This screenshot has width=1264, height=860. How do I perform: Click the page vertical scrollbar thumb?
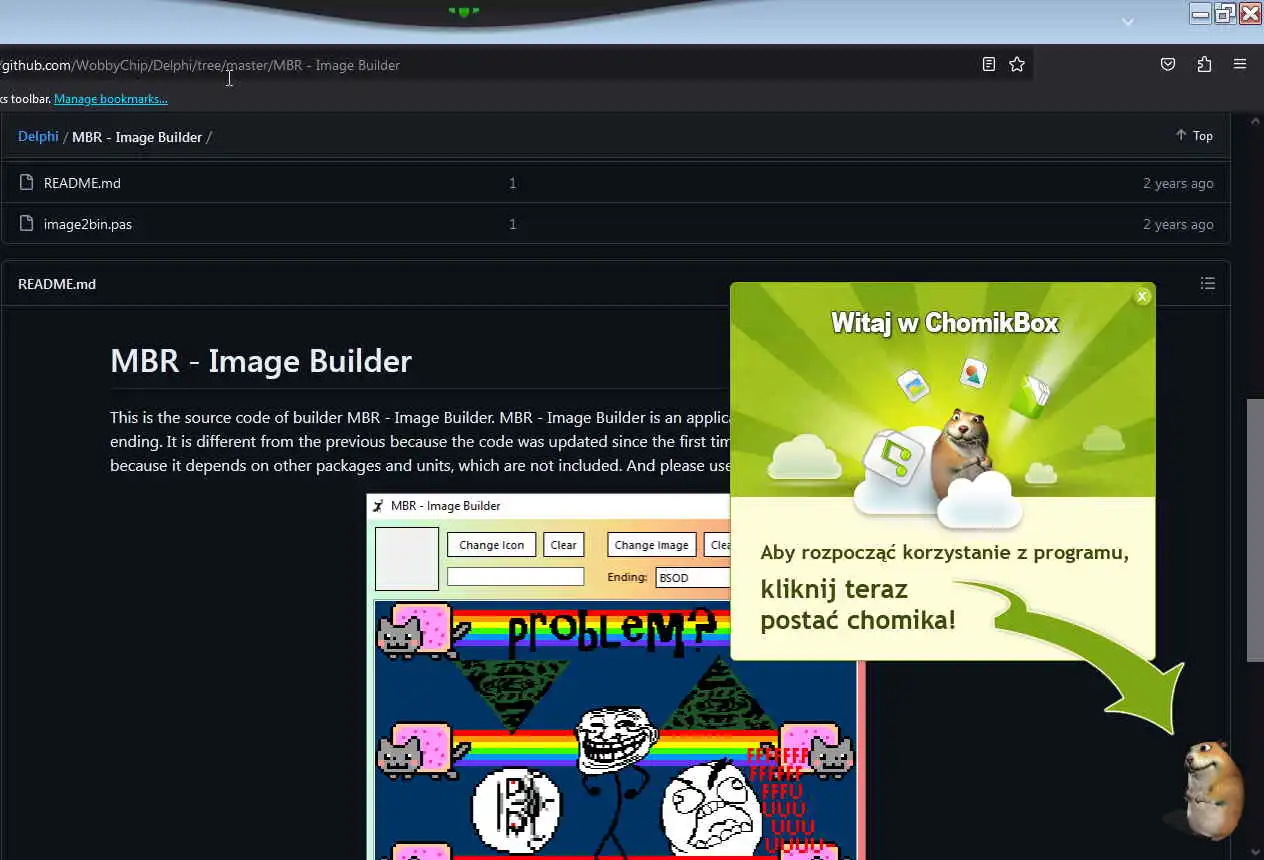point(1255,530)
